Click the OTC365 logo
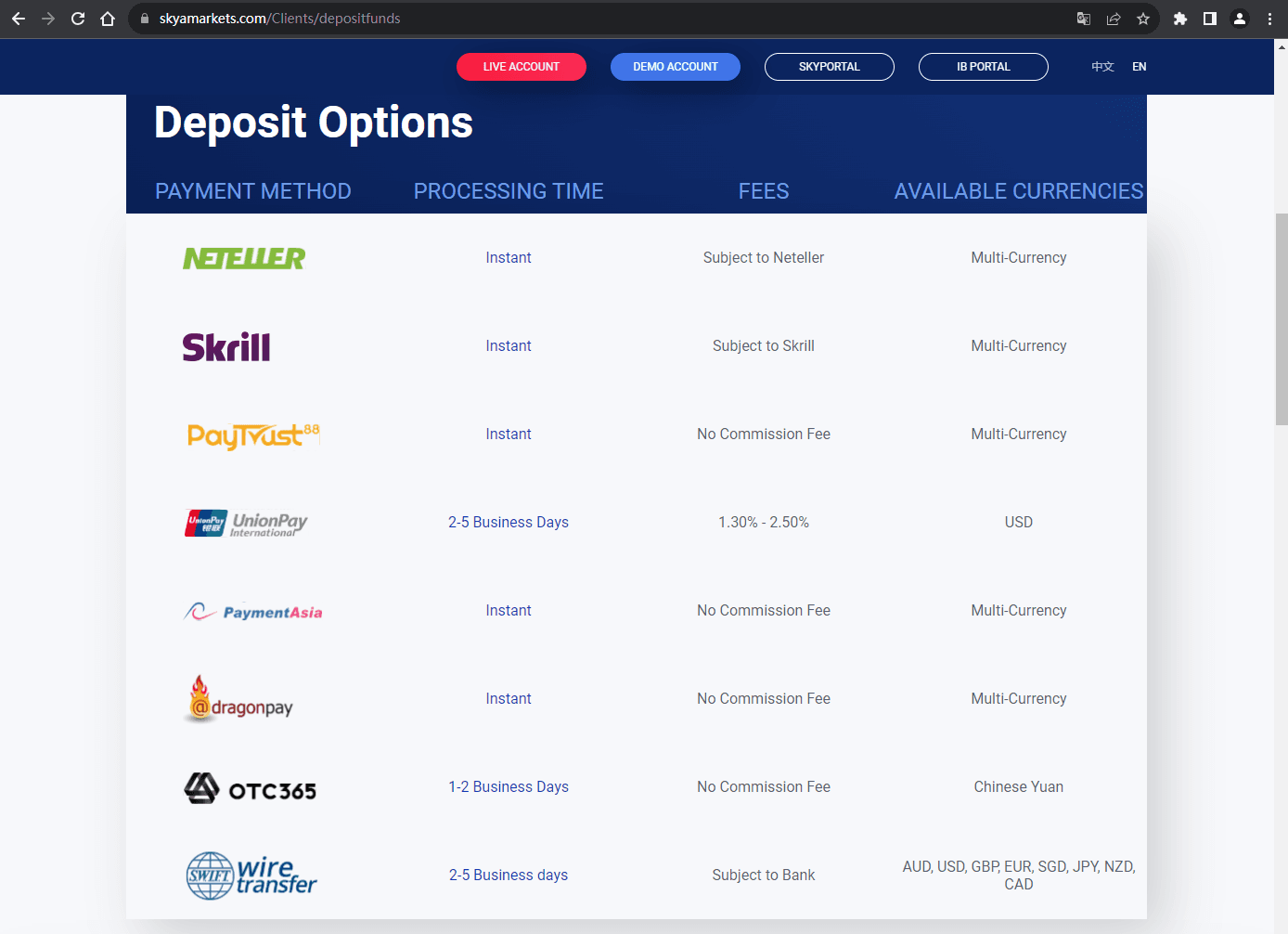Image resolution: width=1288 pixels, height=934 pixels. click(x=251, y=789)
